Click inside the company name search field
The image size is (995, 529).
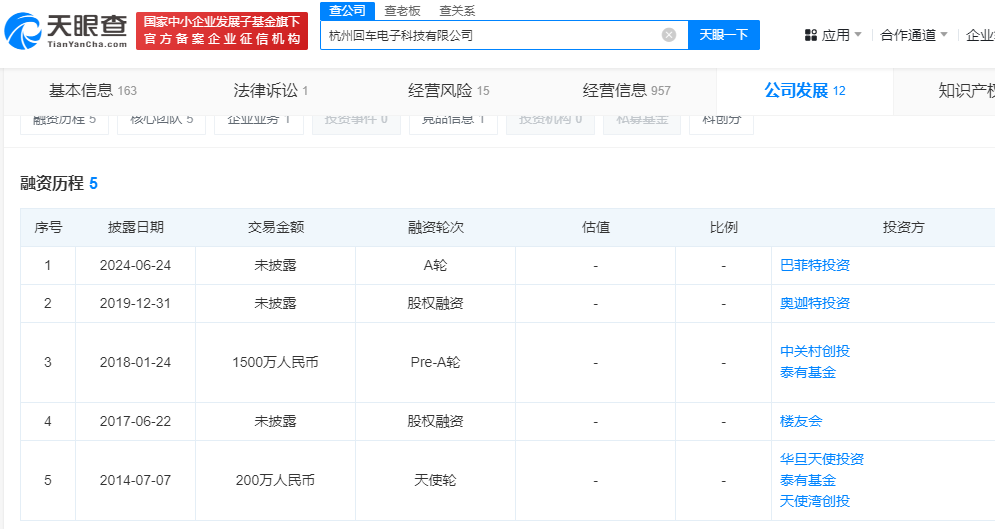pos(490,35)
